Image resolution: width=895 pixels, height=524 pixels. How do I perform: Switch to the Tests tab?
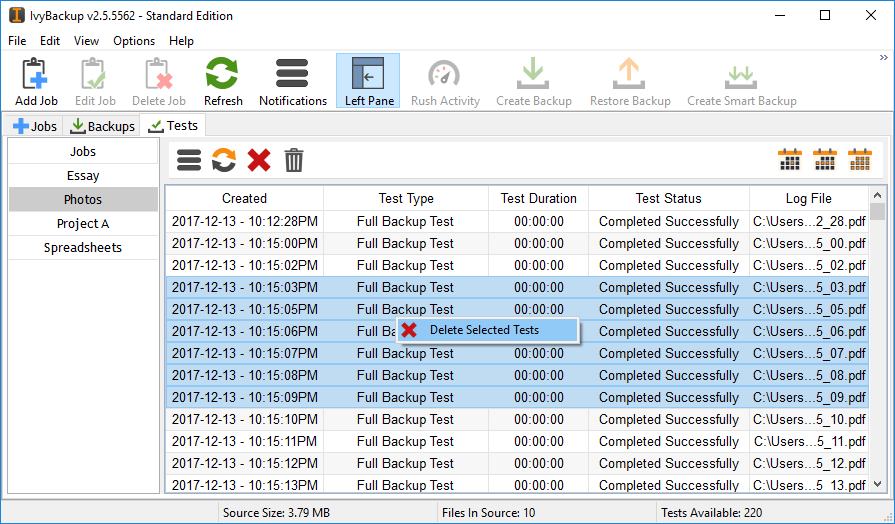(x=173, y=126)
